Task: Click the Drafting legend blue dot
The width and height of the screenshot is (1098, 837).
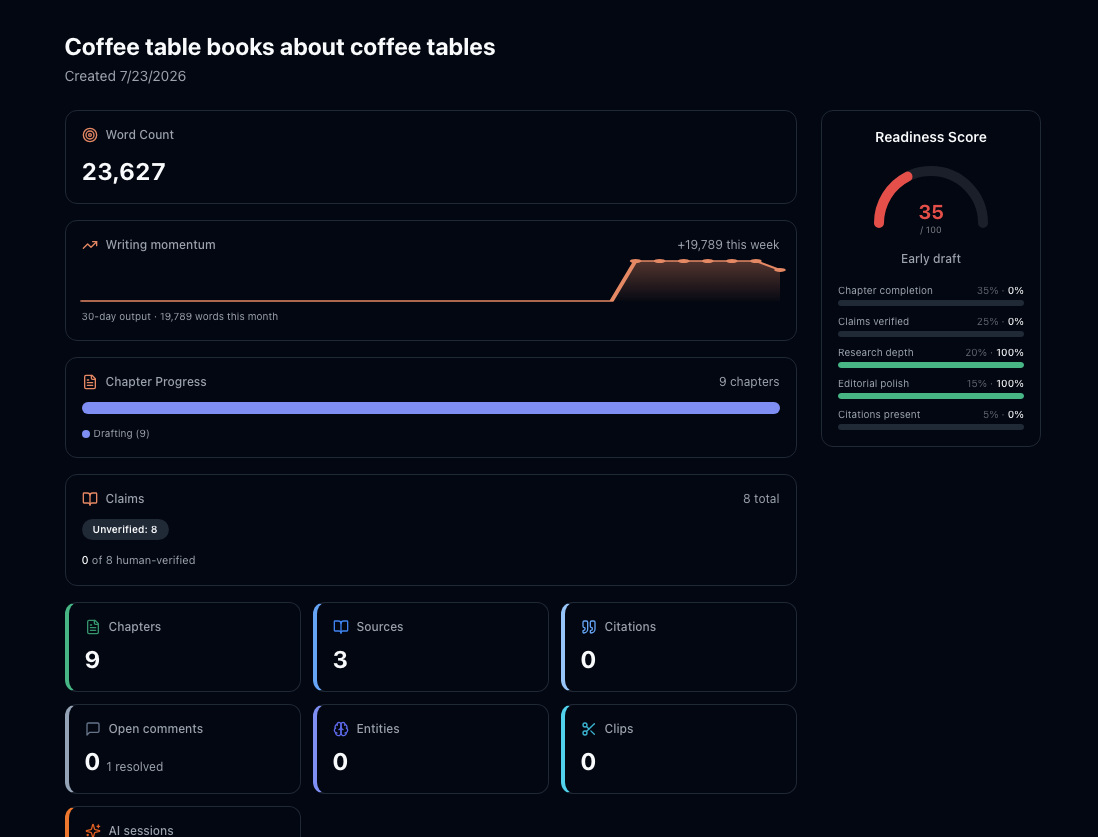Action: tap(86, 434)
